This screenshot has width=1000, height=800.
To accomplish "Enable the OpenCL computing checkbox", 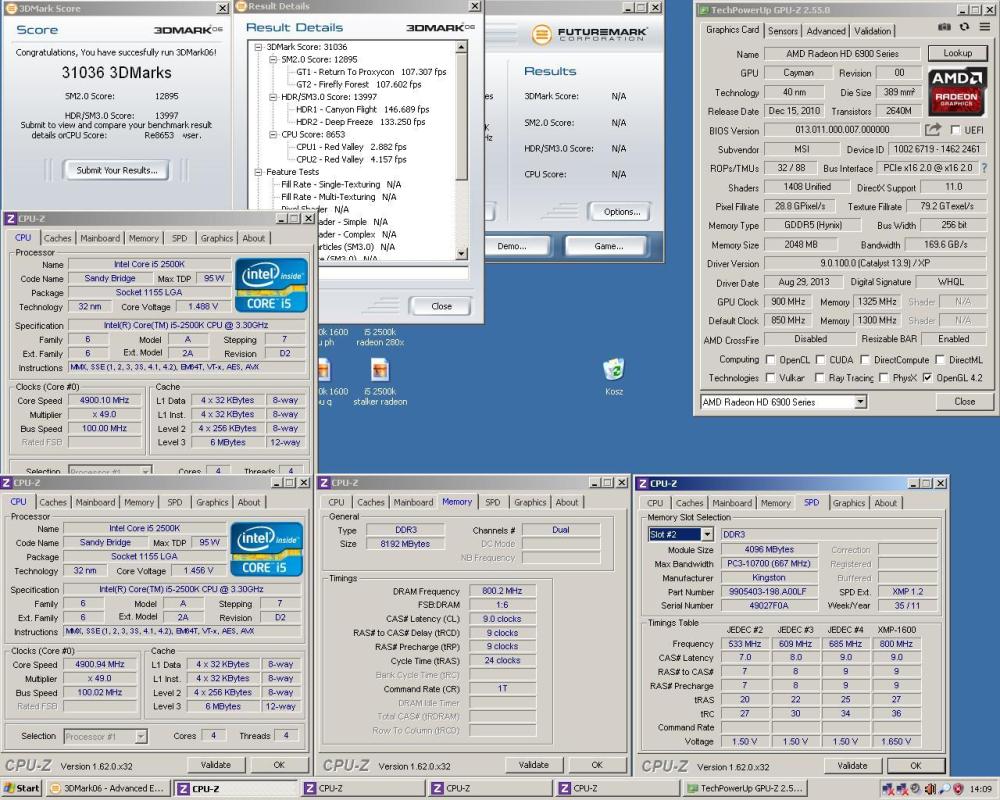I will [770, 360].
